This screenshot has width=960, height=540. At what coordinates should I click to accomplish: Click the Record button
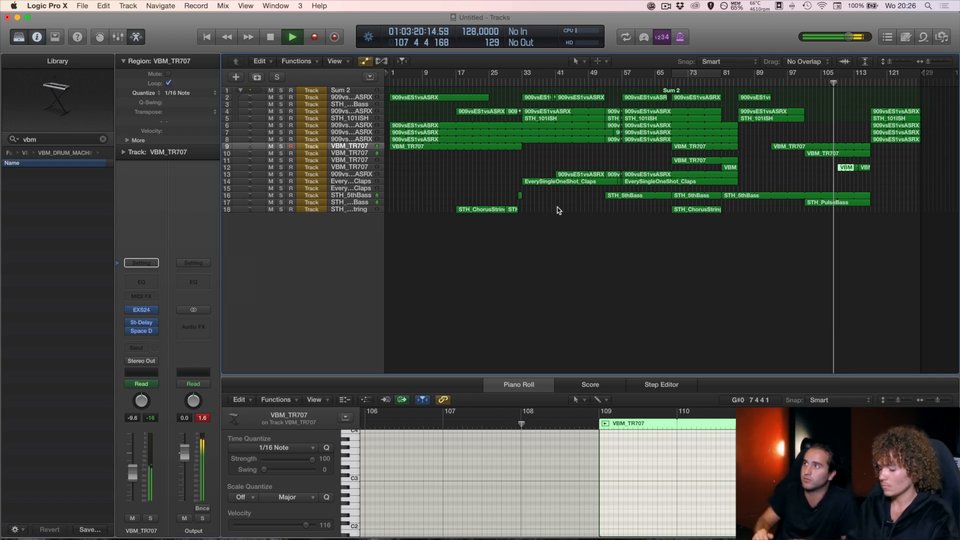[314, 37]
